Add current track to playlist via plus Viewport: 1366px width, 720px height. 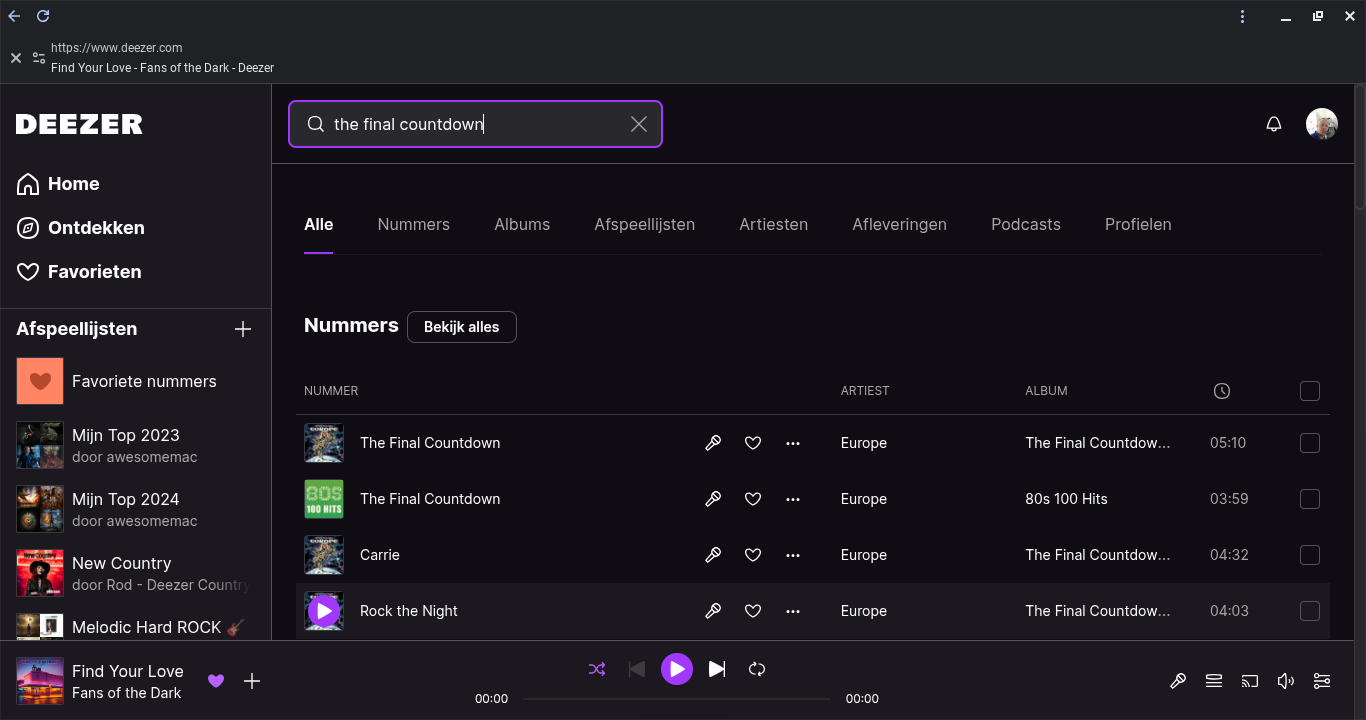click(252, 681)
